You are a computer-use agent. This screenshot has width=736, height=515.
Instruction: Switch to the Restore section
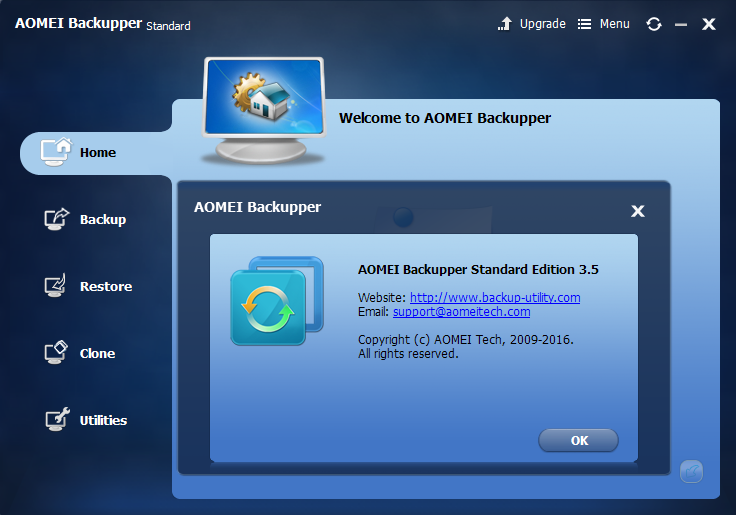coord(106,286)
